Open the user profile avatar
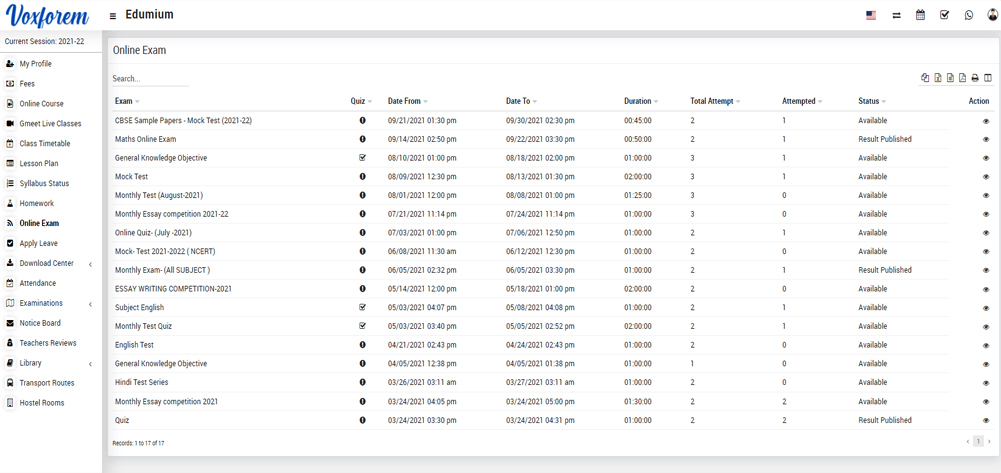1001x473 pixels. tap(992, 15)
